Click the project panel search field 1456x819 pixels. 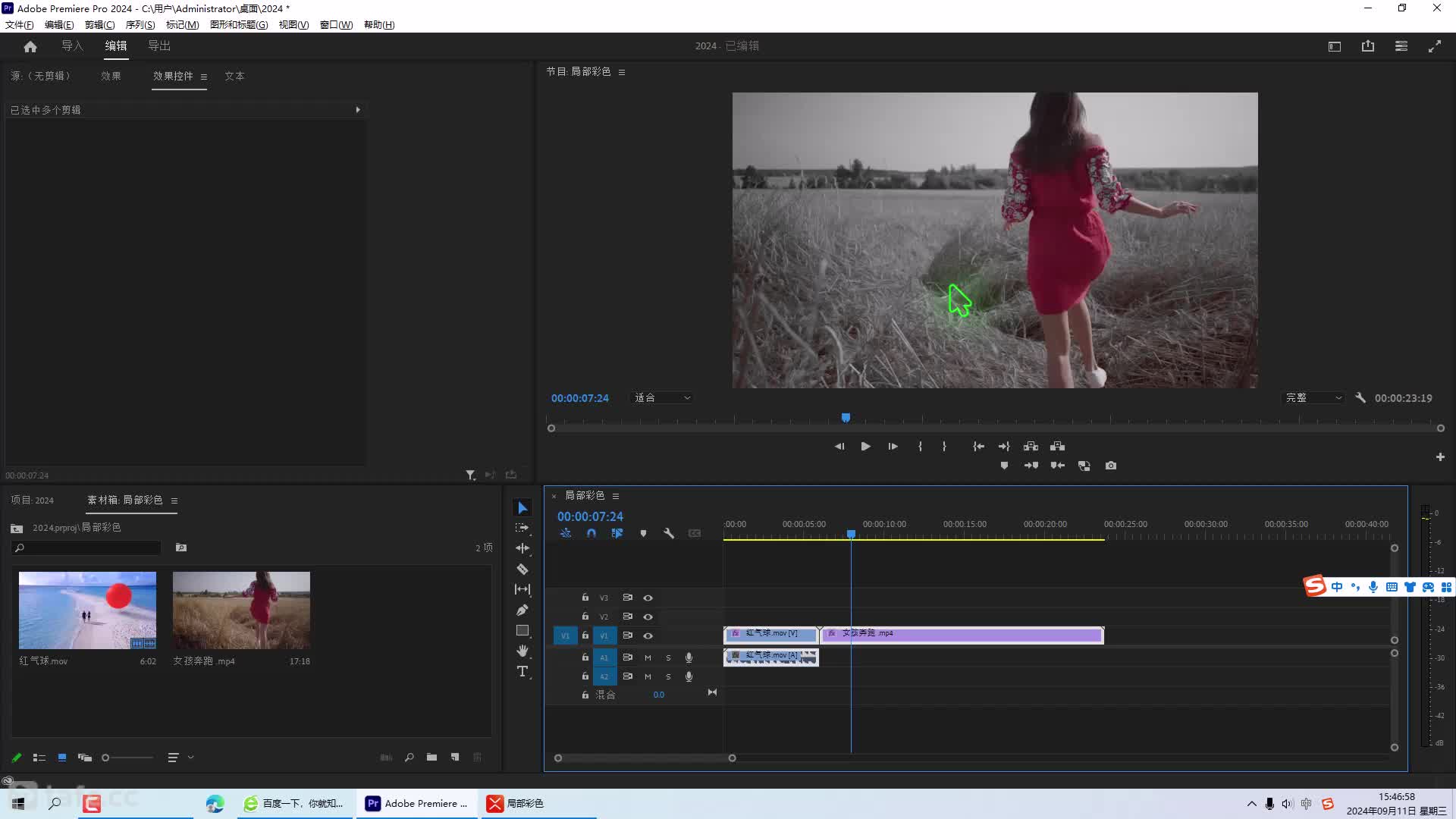[86, 548]
